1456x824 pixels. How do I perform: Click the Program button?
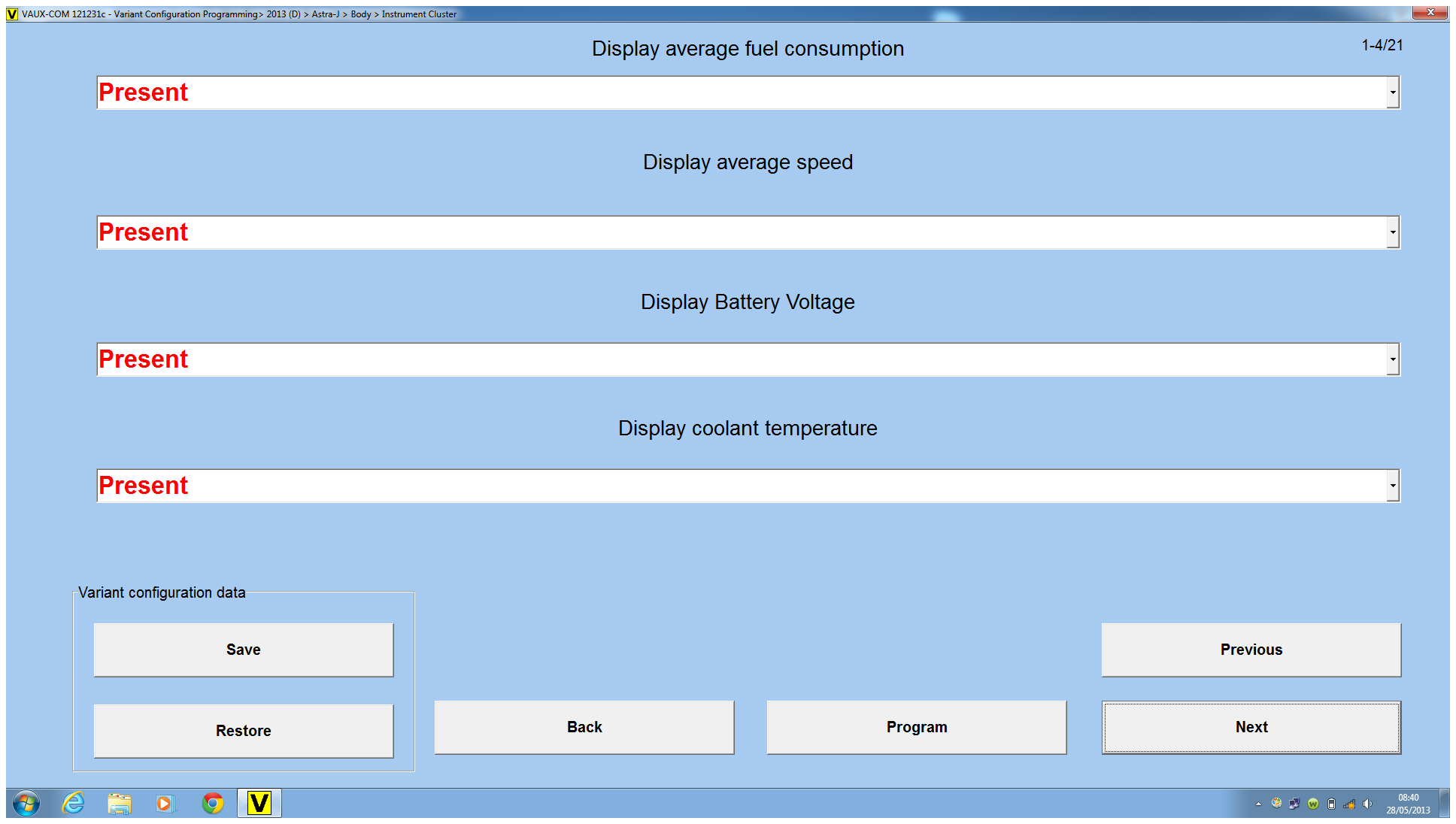click(916, 727)
